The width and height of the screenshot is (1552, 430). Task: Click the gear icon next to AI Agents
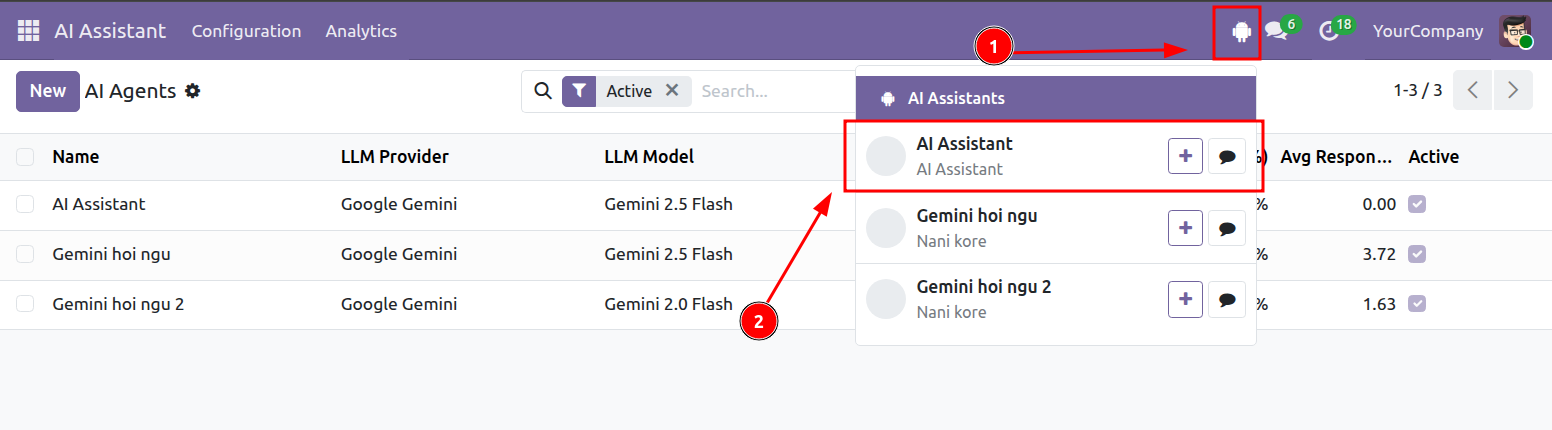pyautogui.click(x=193, y=91)
